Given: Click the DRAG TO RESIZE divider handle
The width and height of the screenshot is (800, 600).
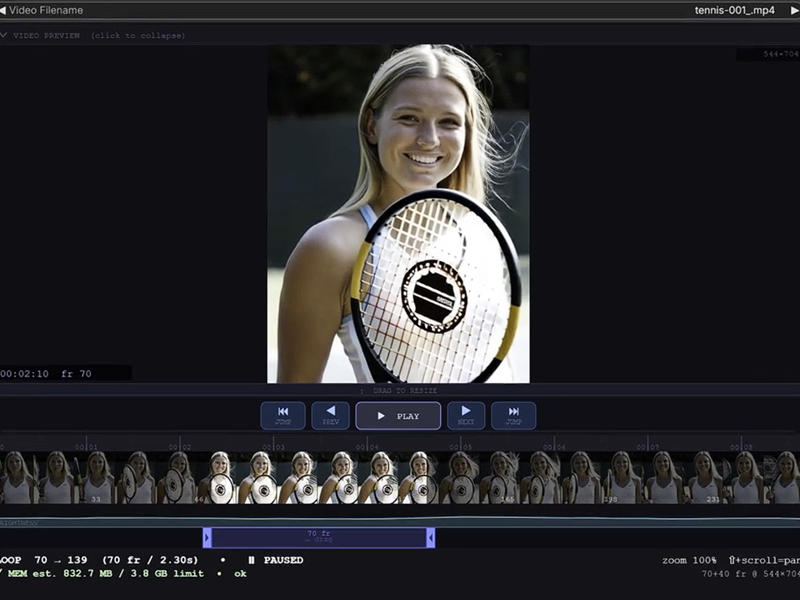Looking at the screenshot, I should click(400, 391).
